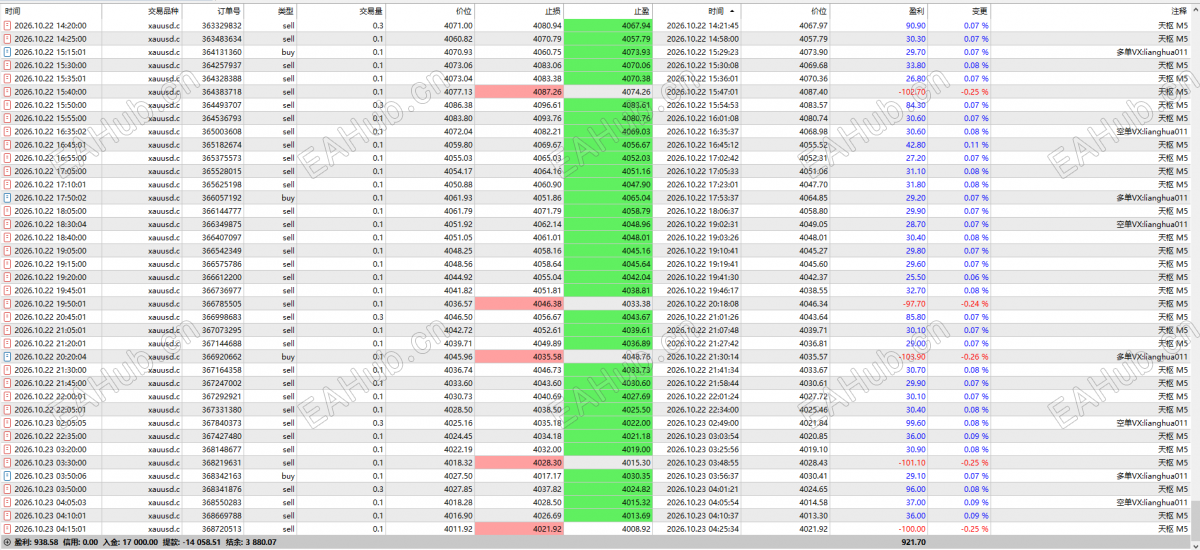Click the green take-profit cell 4067.94
The height and width of the screenshot is (550, 1200).
(x=609, y=25)
